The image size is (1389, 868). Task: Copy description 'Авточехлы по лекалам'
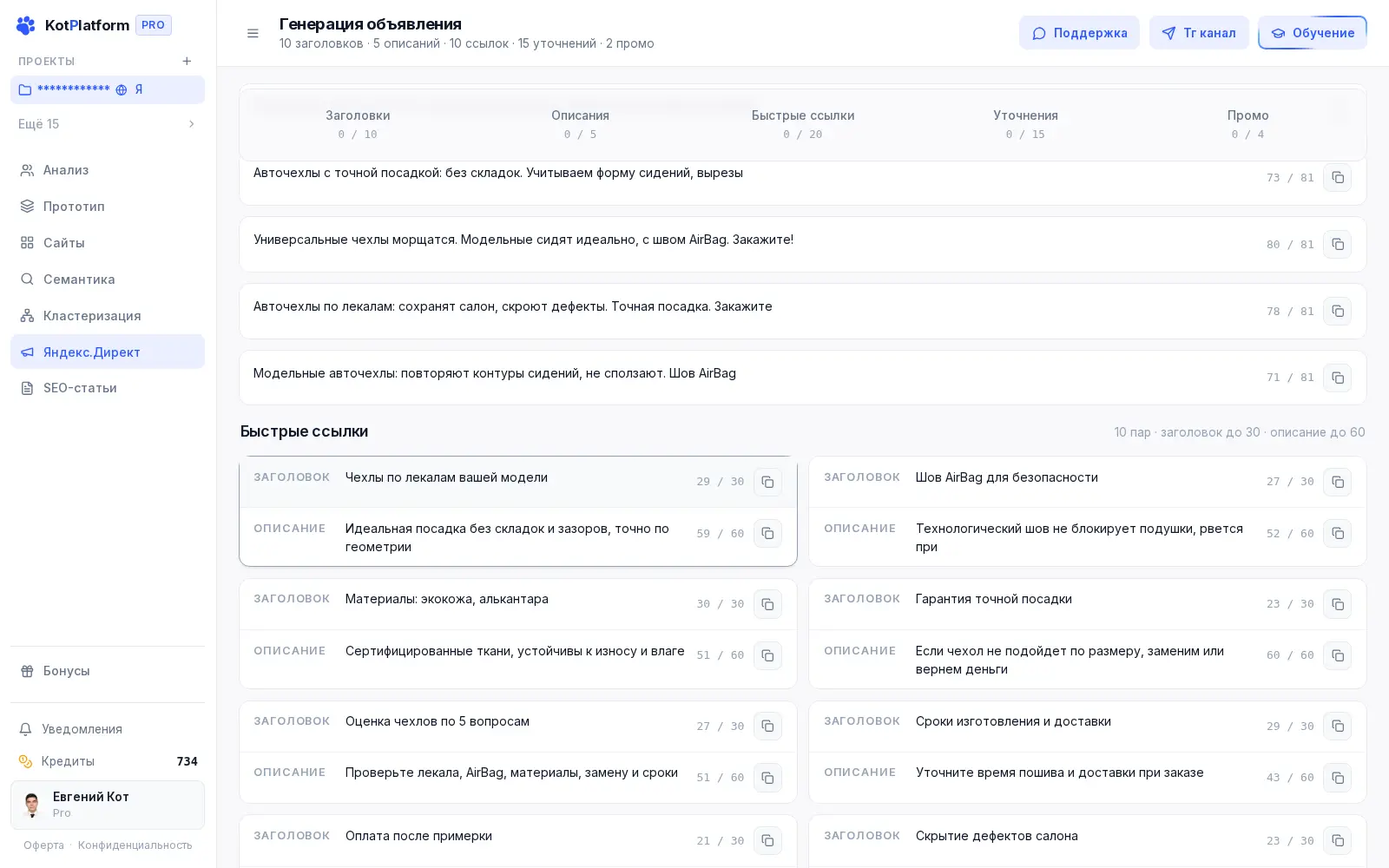click(1337, 311)
